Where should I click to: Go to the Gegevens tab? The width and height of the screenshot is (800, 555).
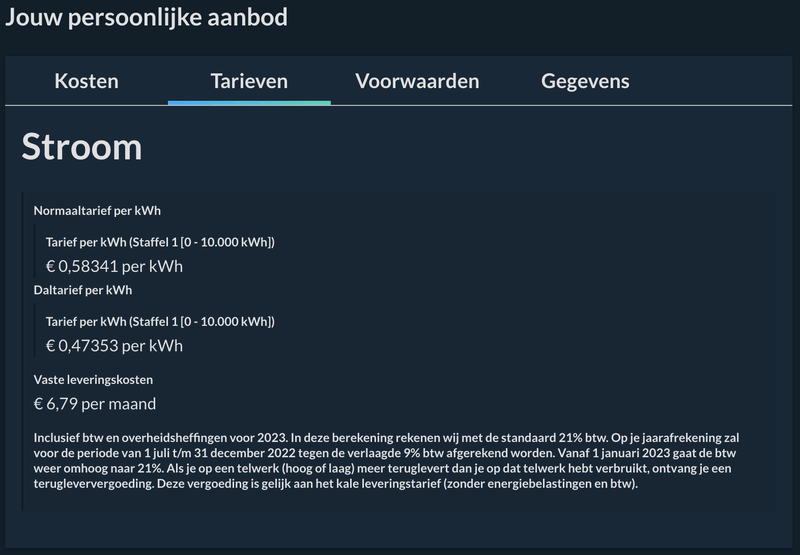pos(585,81)
